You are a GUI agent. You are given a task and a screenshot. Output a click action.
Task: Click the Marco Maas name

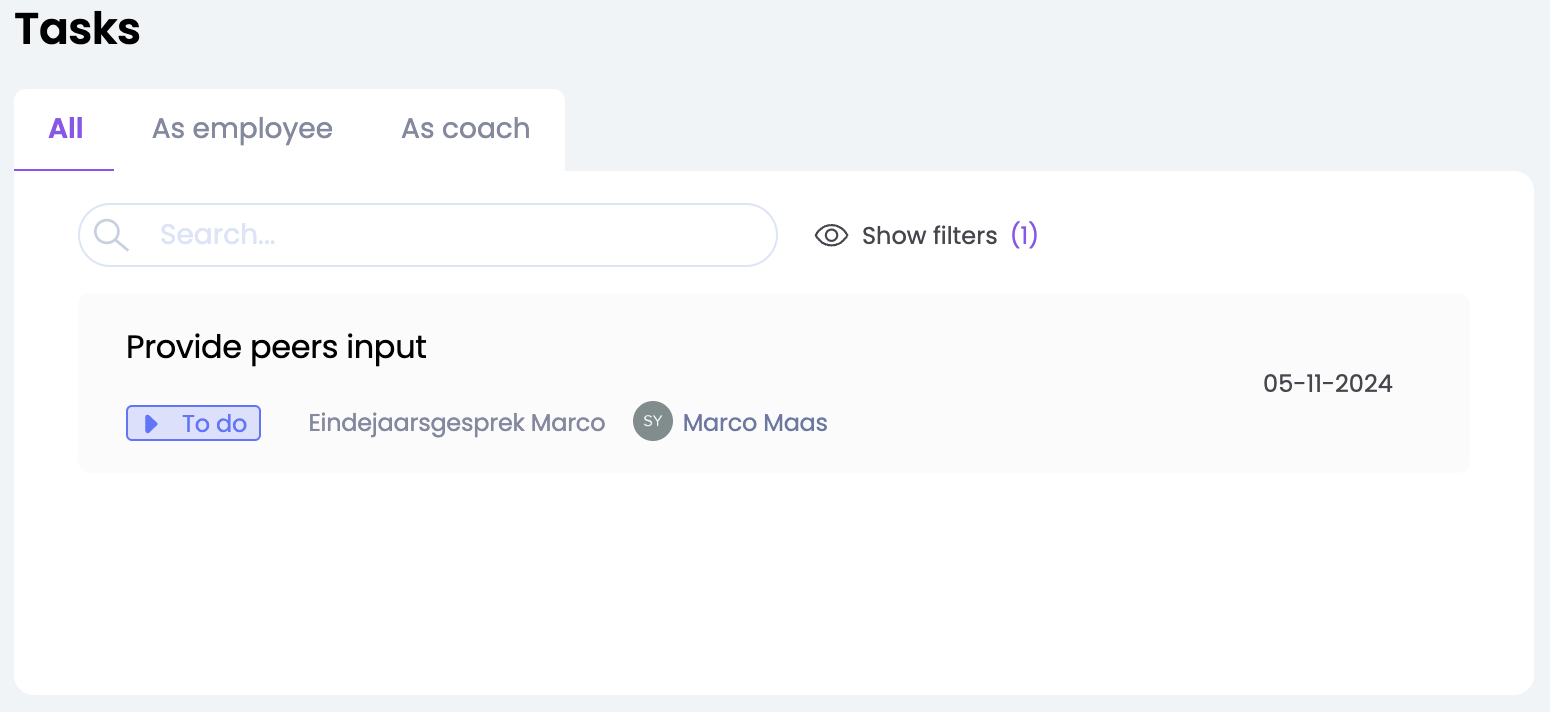(755, 423)
